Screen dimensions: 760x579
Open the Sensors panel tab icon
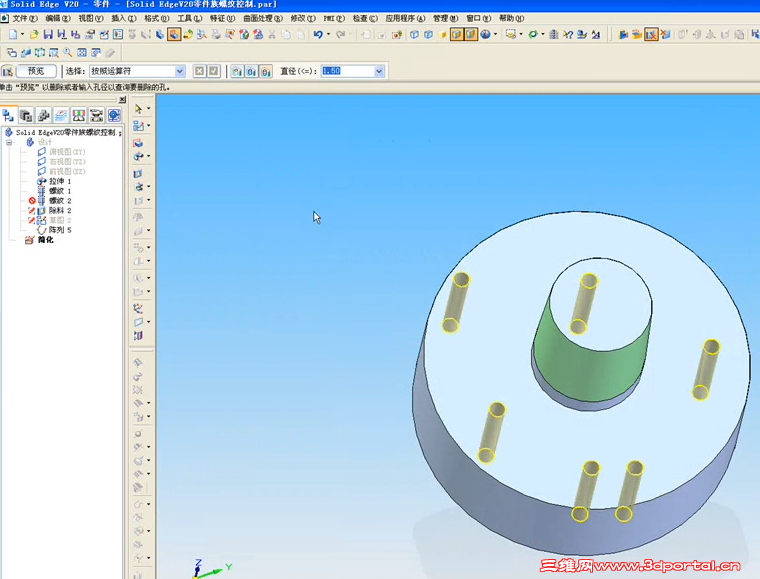pos(79,115)
